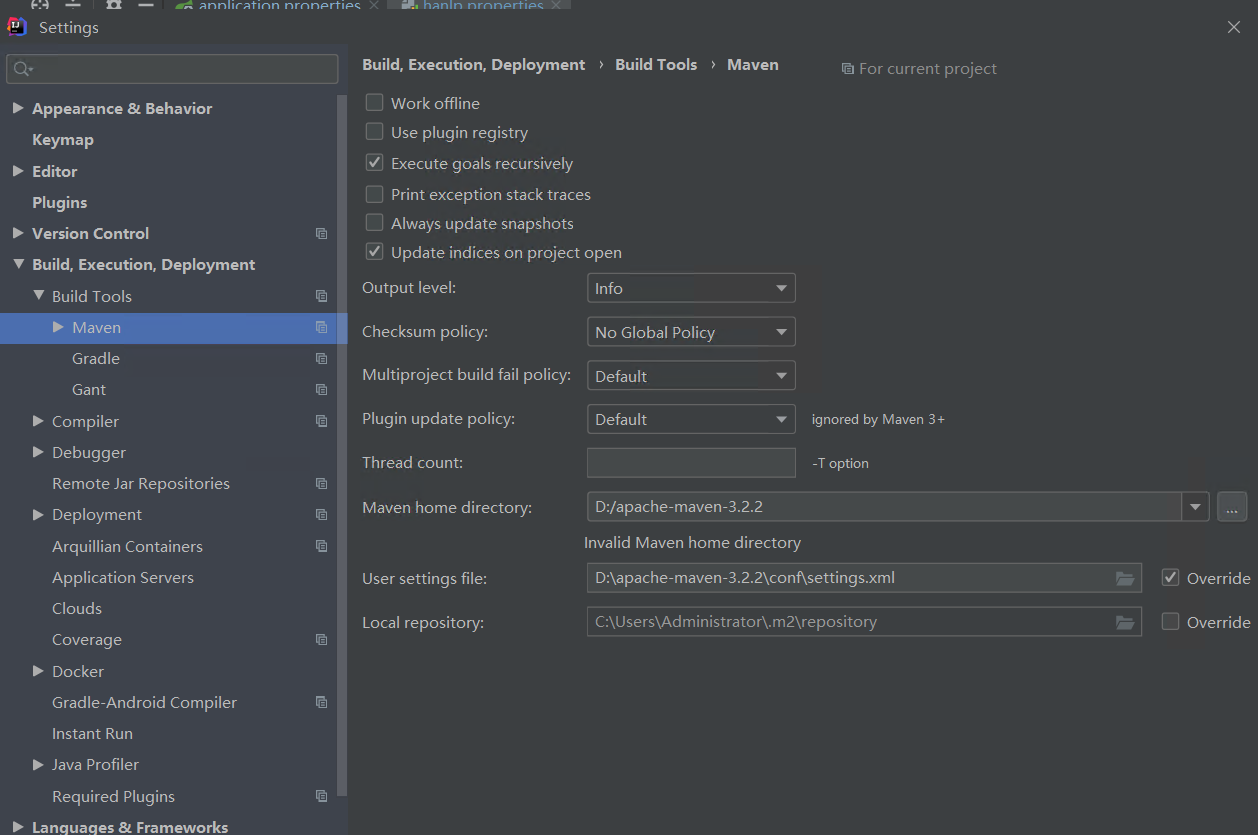1258x835 pixels.
Task: Expand the Maven tree node arrow
Action: (58, 327)
